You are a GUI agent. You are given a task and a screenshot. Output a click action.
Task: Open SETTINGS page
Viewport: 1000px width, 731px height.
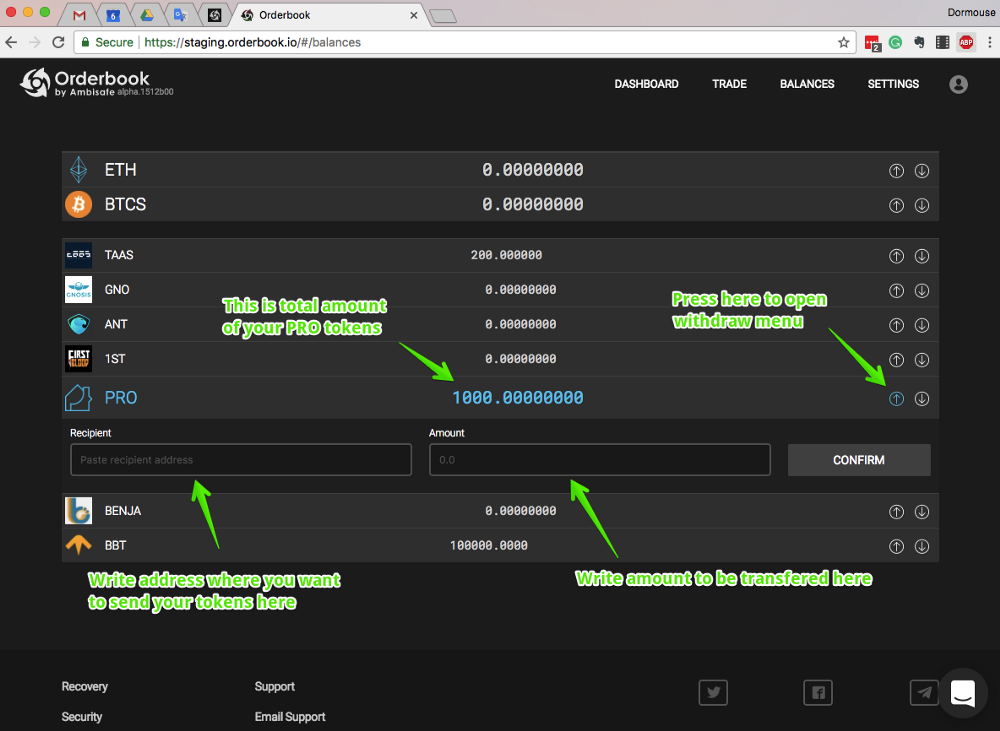coord(893,84)
